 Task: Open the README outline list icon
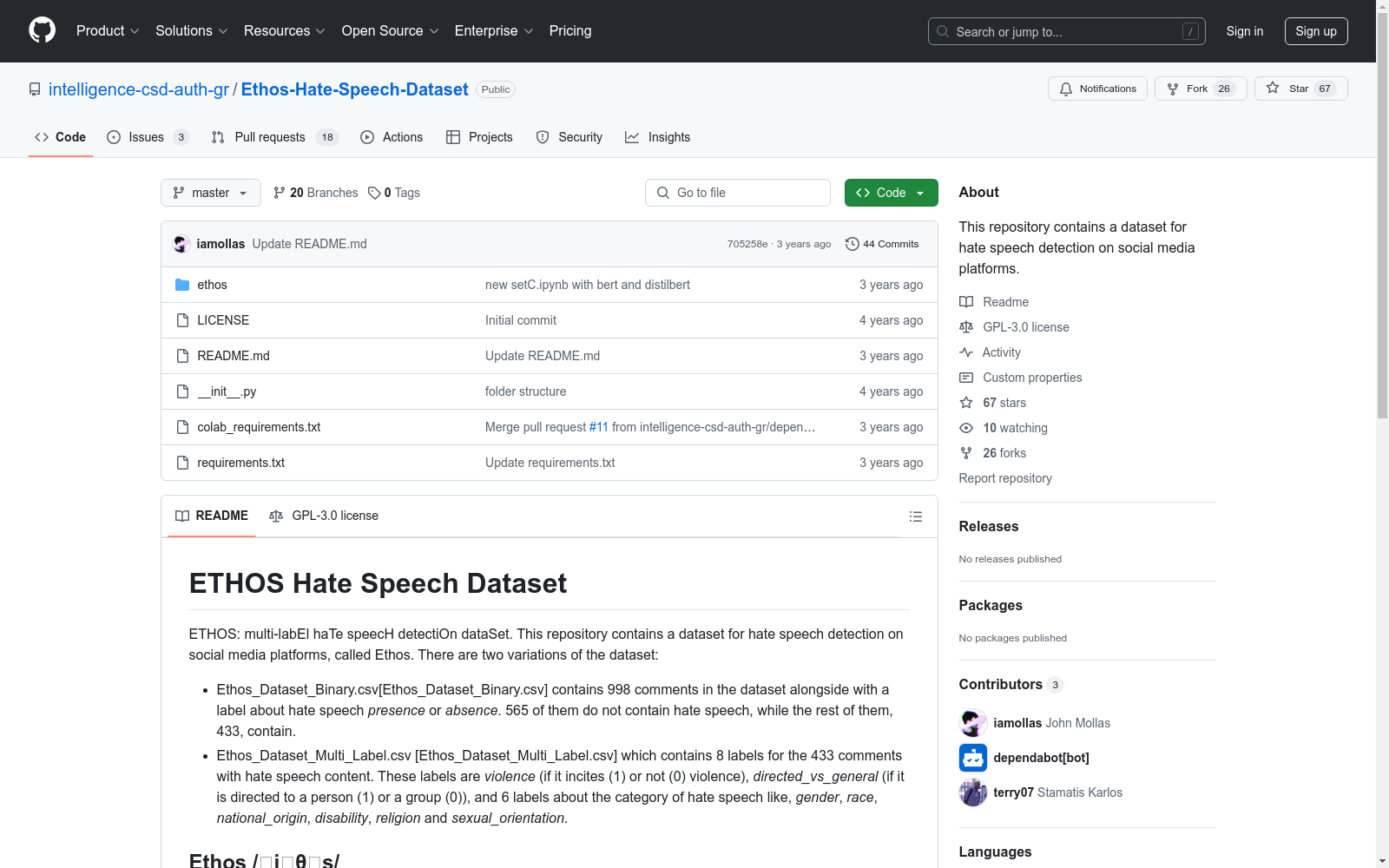915,516
